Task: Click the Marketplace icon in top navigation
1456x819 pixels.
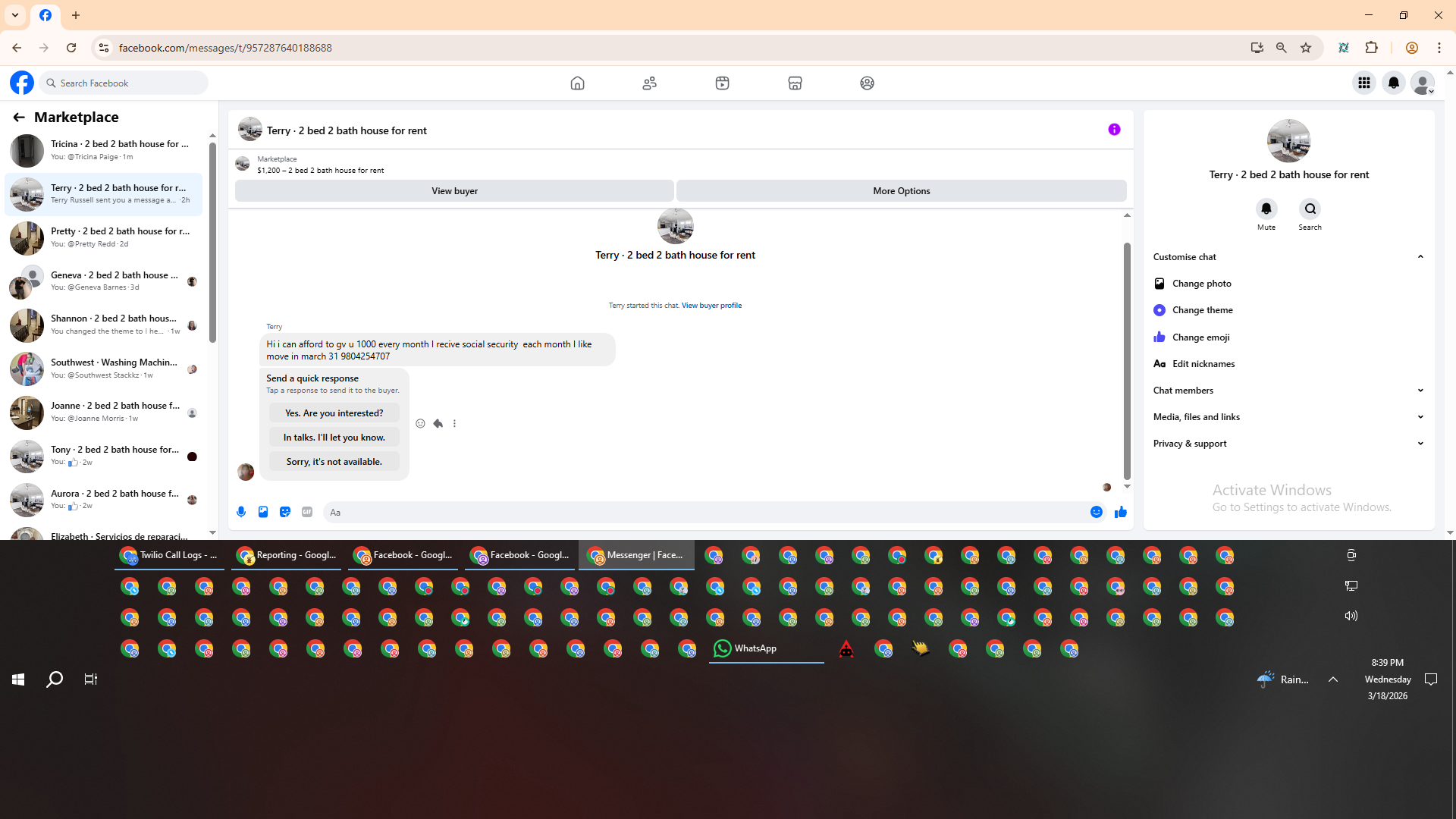Action: click(795, 83)
